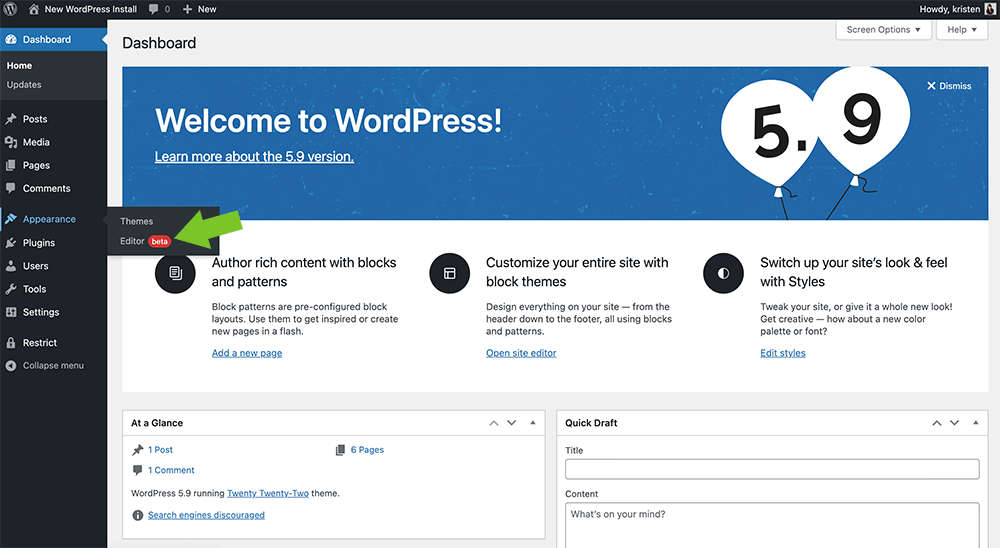
Task: Click the Settings icon in sidebar
Action: point(11,312)
